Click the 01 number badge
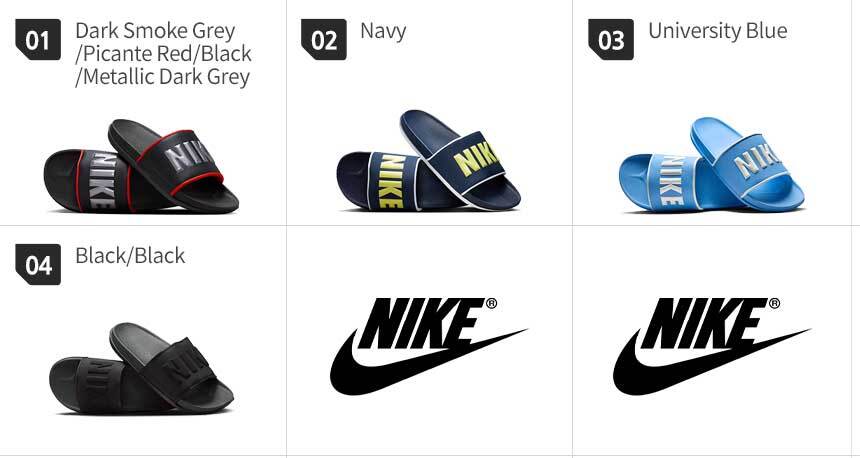This screenshot has width=860, height=458. click(38, 39)
